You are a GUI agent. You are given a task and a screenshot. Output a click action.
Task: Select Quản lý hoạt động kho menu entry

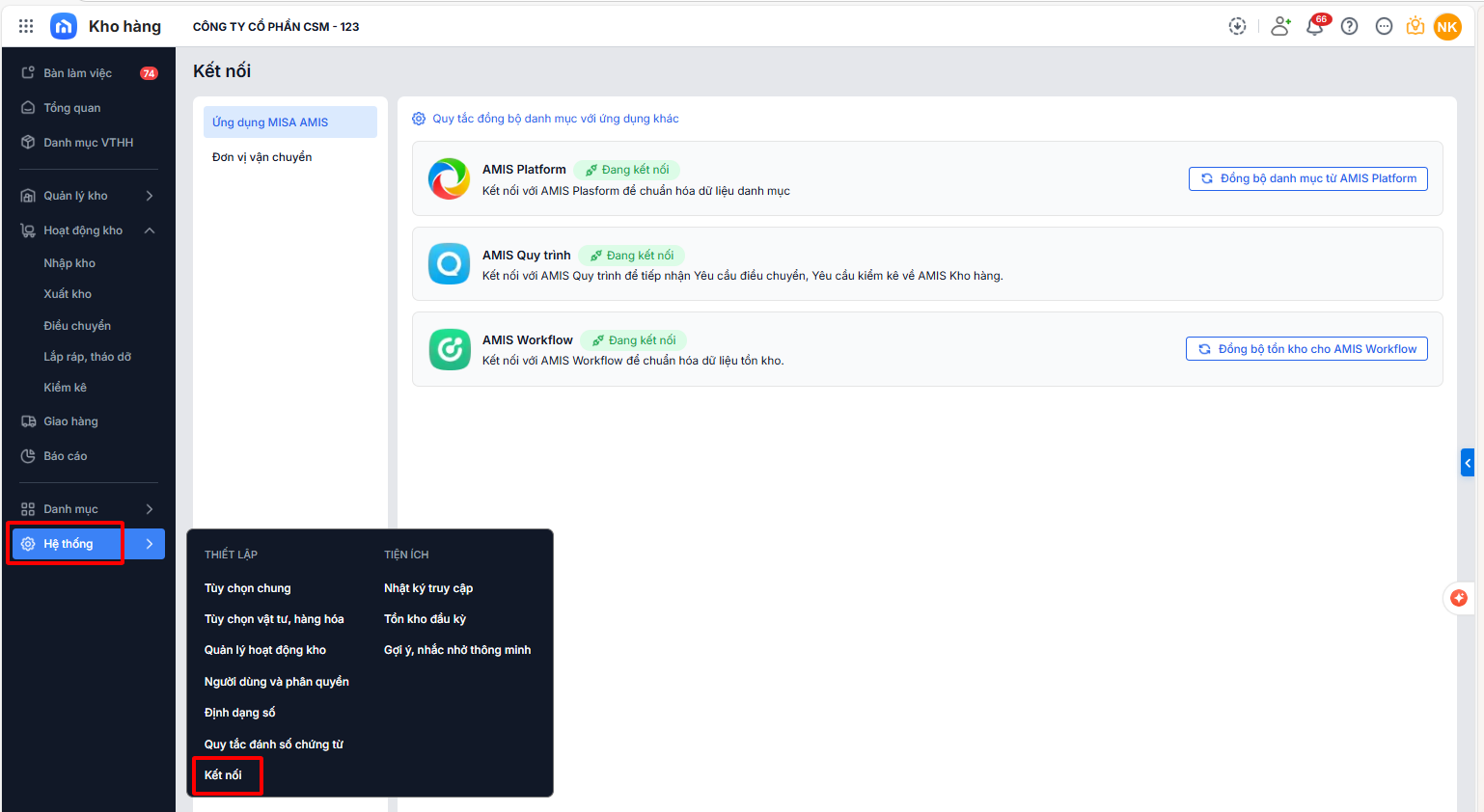pos(265,650)
